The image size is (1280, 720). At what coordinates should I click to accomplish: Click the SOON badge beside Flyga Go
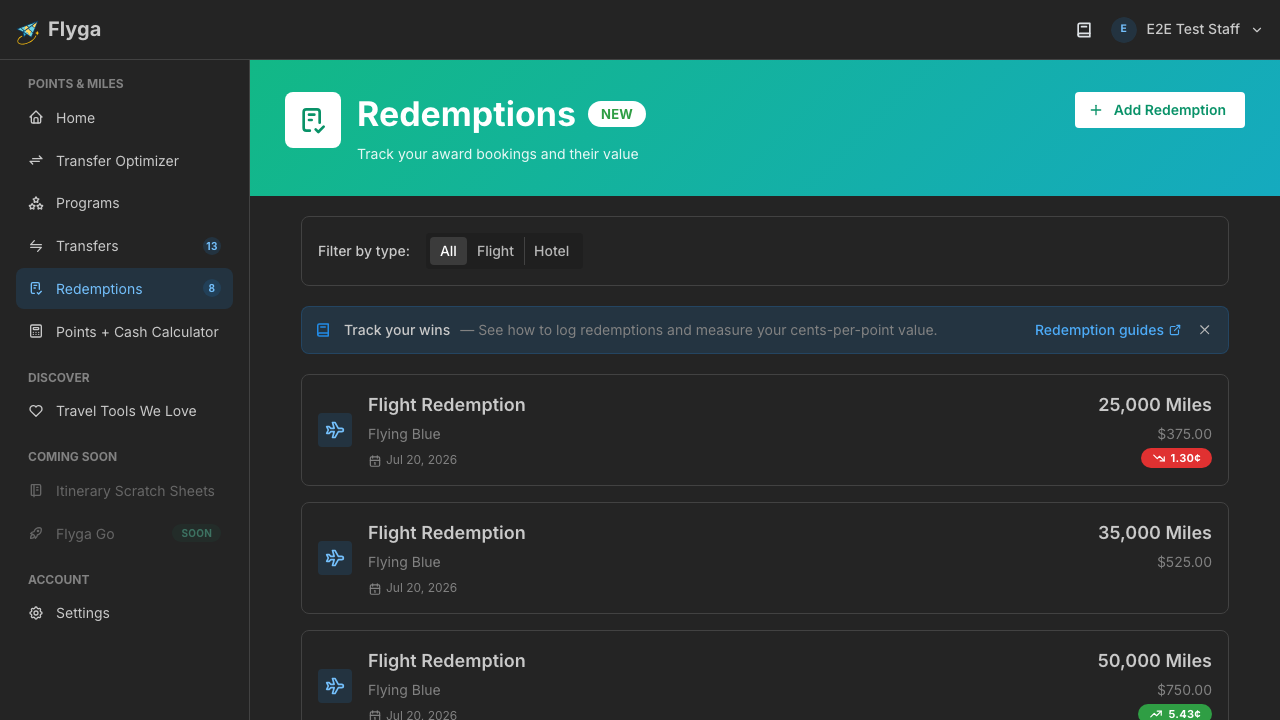point(197,534)
